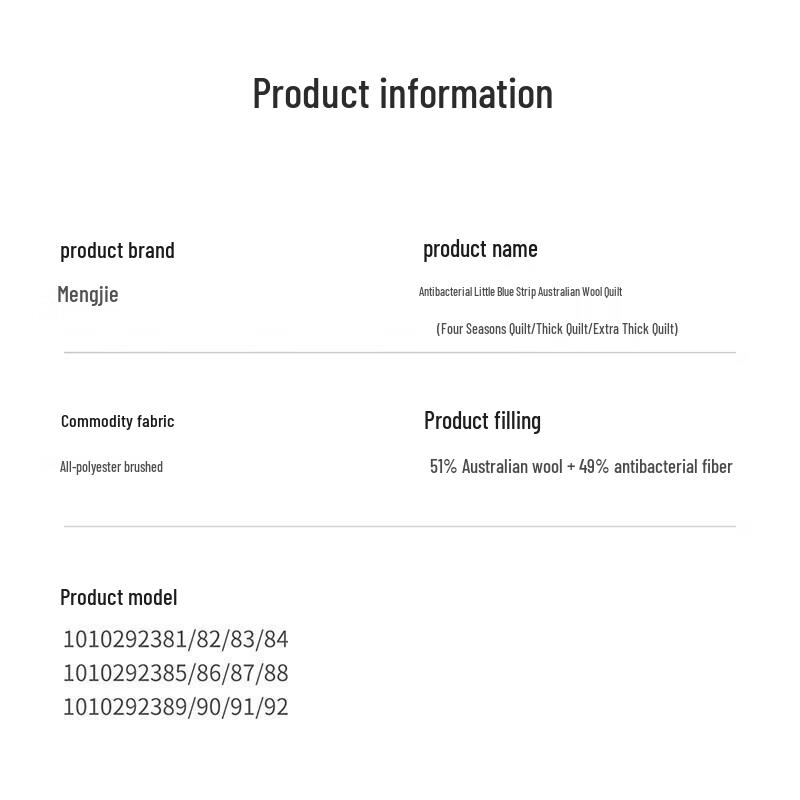Select the "Extra Thick Quilt" variant text

pos(634,329)
